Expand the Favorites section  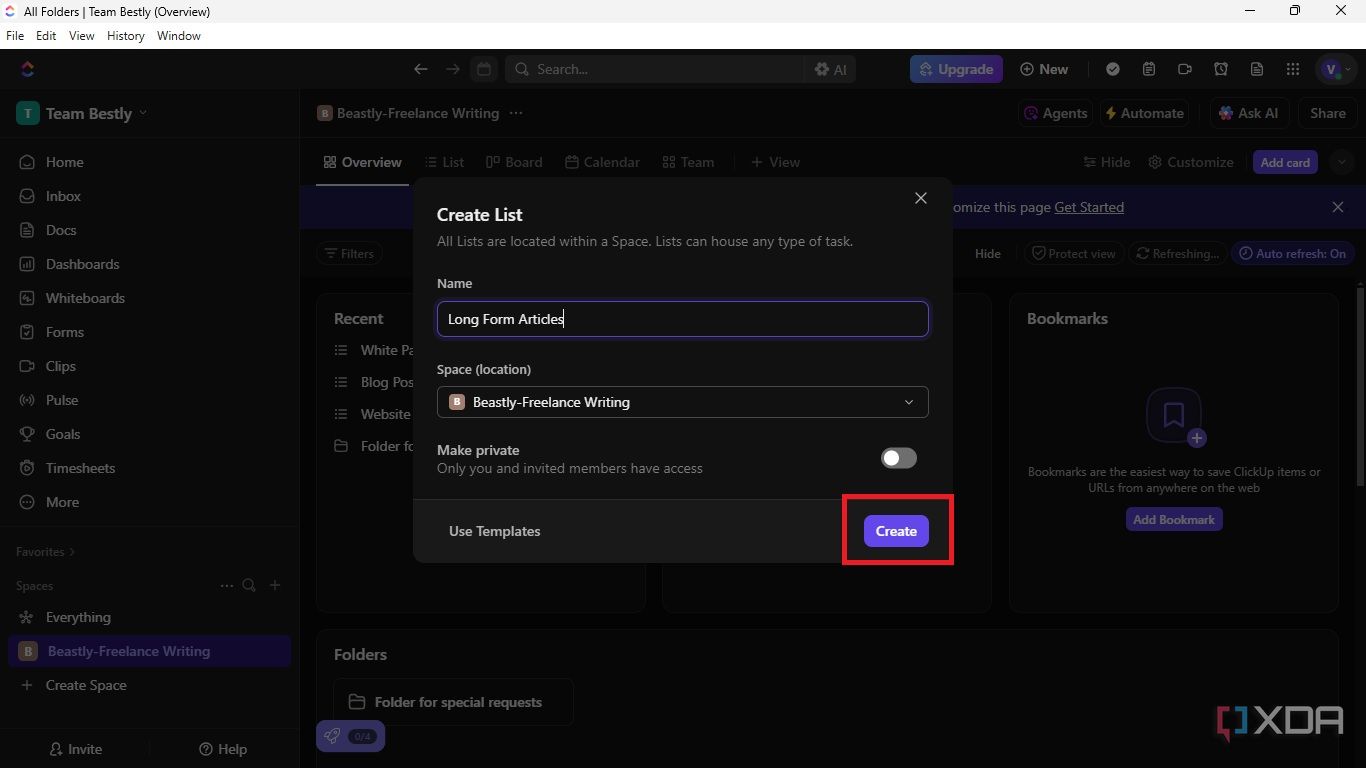[x=45, y=552]
